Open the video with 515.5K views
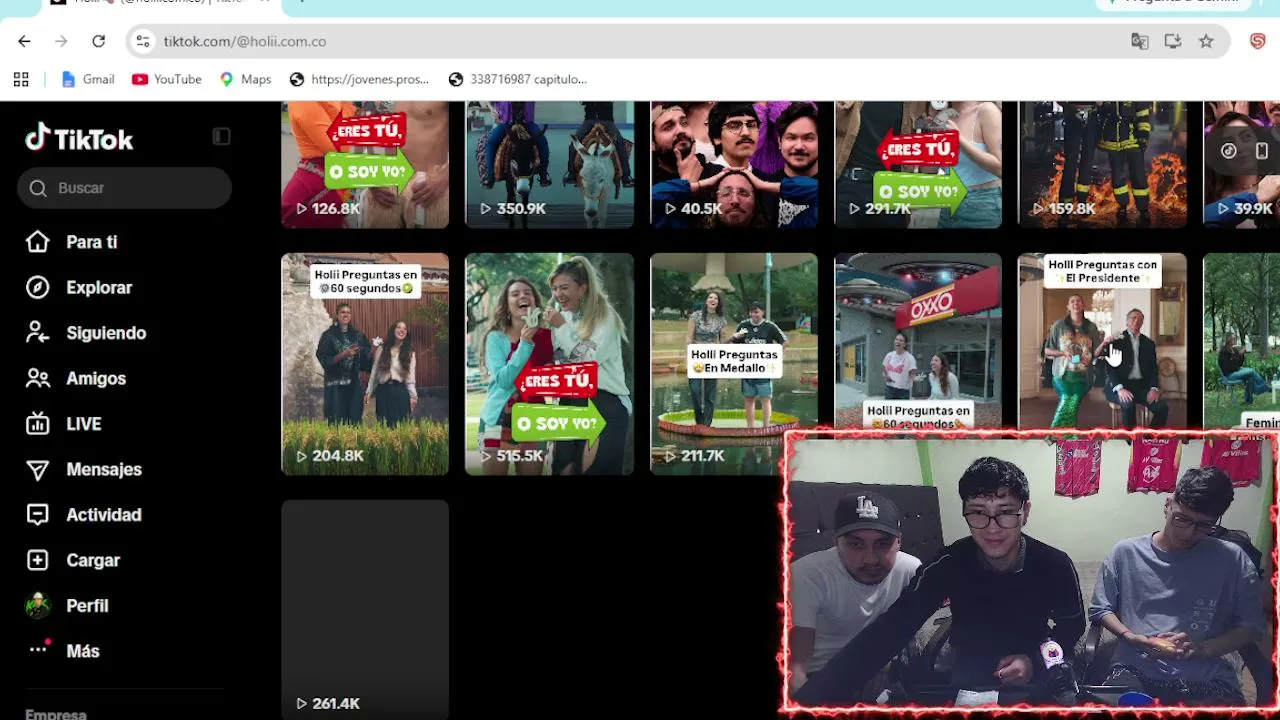 [549, 364]
